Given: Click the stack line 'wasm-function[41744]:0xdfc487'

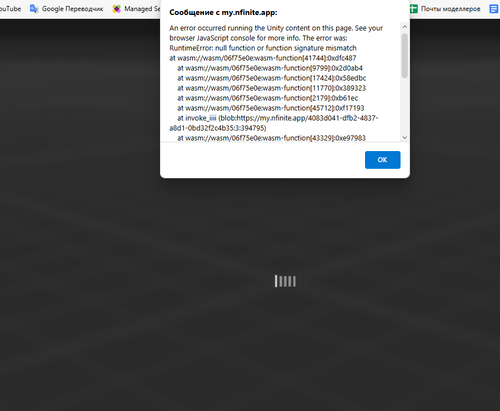Looking at the screenshot, I should tap(263, 58).
